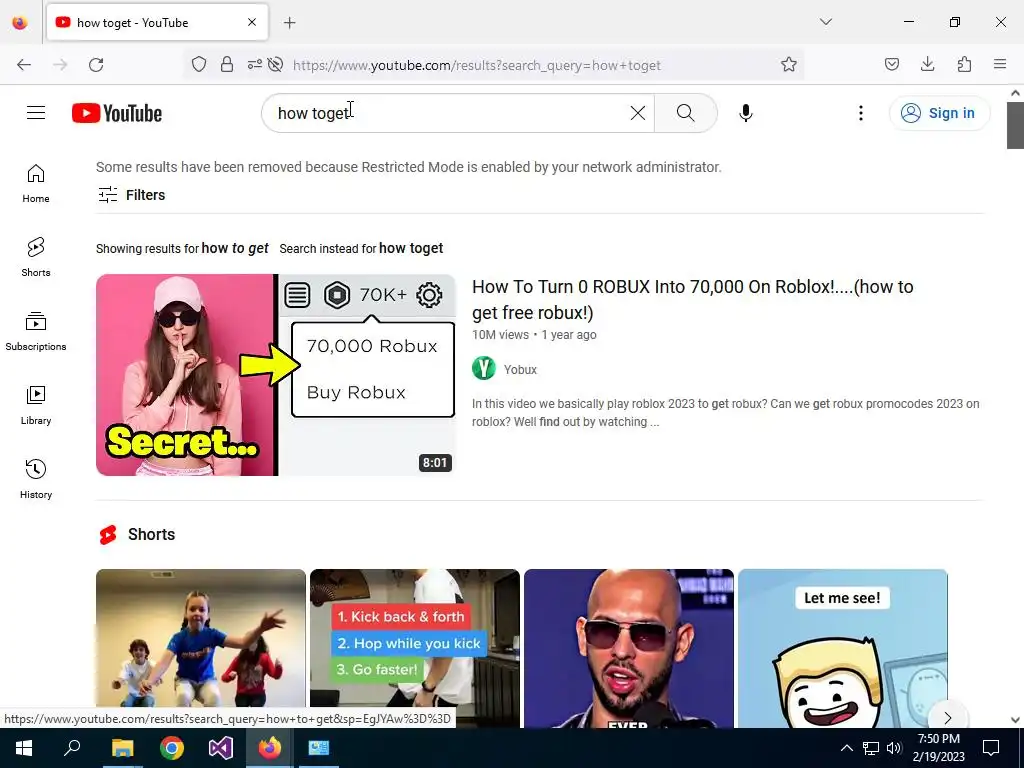Open the Firefox application menu
The image size is (1024, 768).
(1000, 64)
